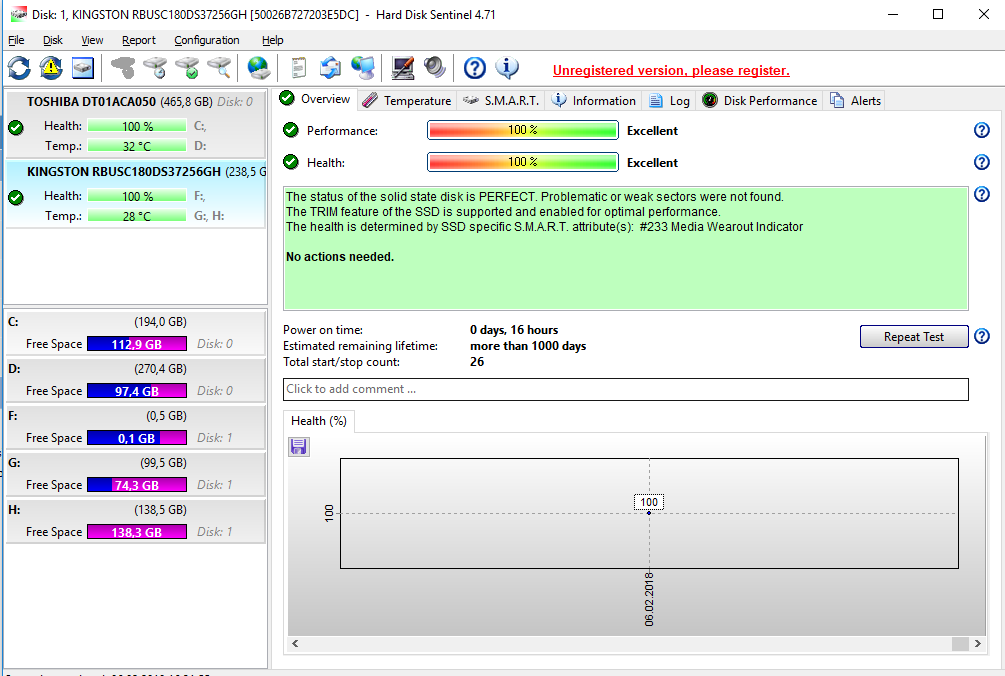Open the notepad report icon in the toolbar
Viewport: 1005px width, 676px height.
click(298, 68)
